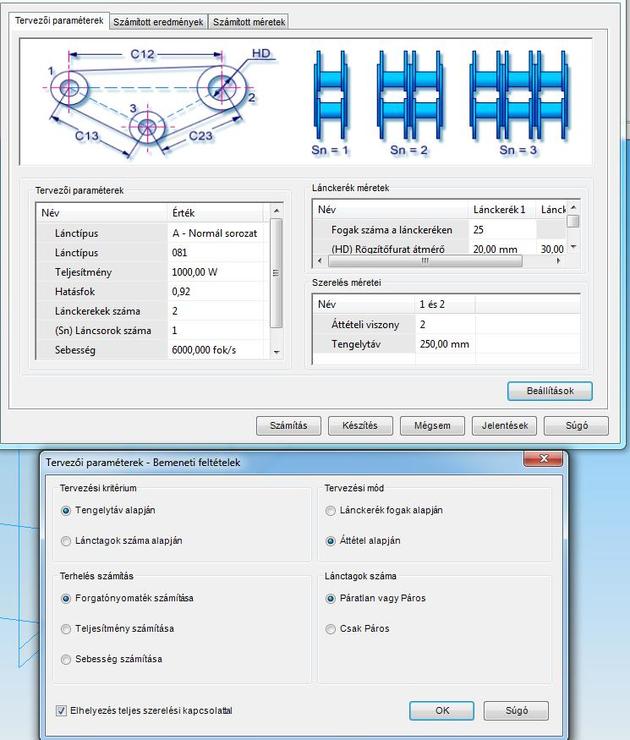Select the Tengelytáv alapján radio option
The image size is (630, 740).
click(66, 510)
